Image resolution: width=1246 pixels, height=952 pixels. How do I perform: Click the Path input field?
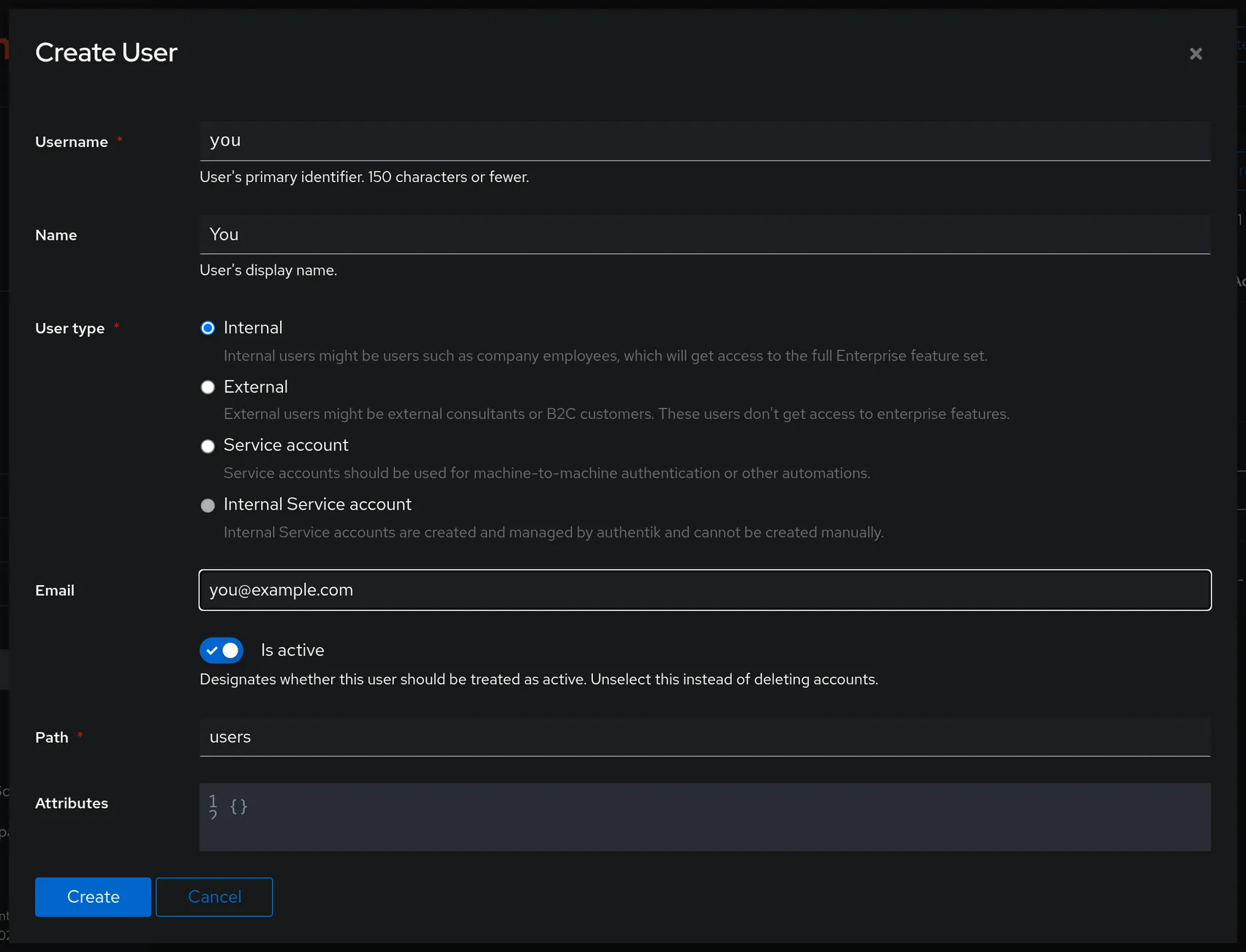(705, 737)
